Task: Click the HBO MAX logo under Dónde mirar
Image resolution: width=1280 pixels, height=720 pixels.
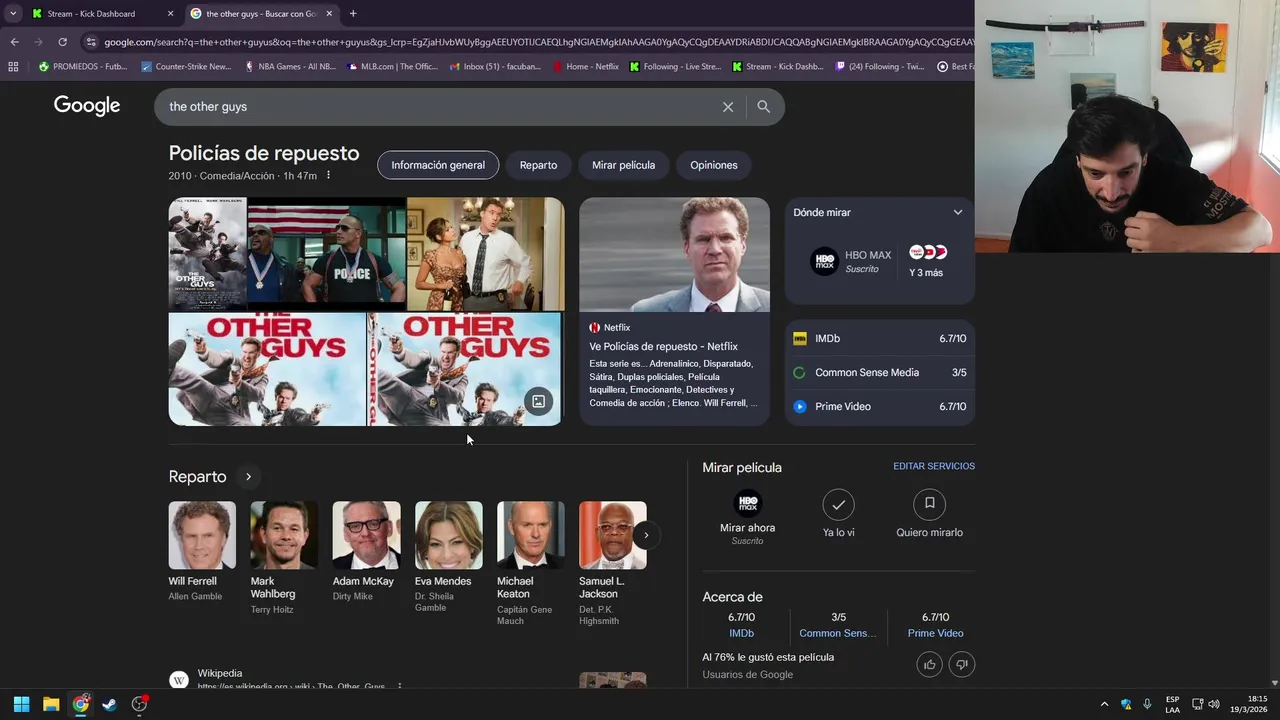Action: pos(824,262)
